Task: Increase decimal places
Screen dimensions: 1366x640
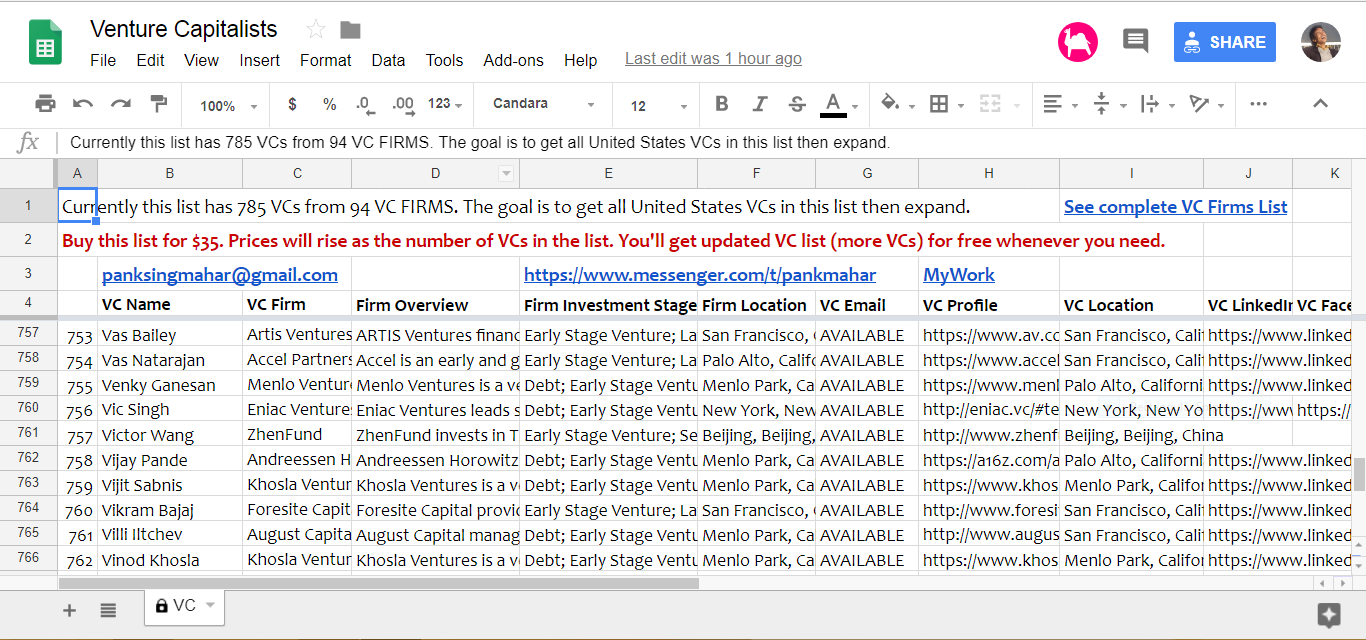Action: (403, 104)
